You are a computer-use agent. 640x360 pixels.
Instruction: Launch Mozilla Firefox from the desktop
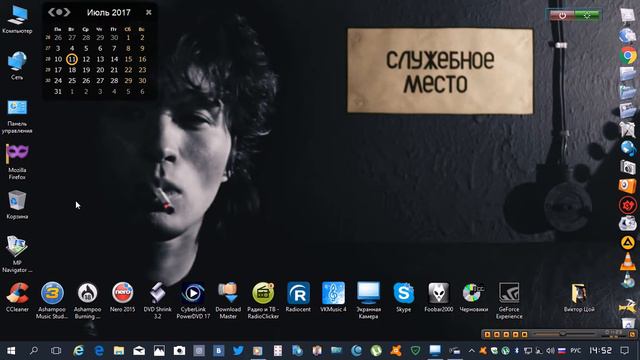tap(17, 162)
